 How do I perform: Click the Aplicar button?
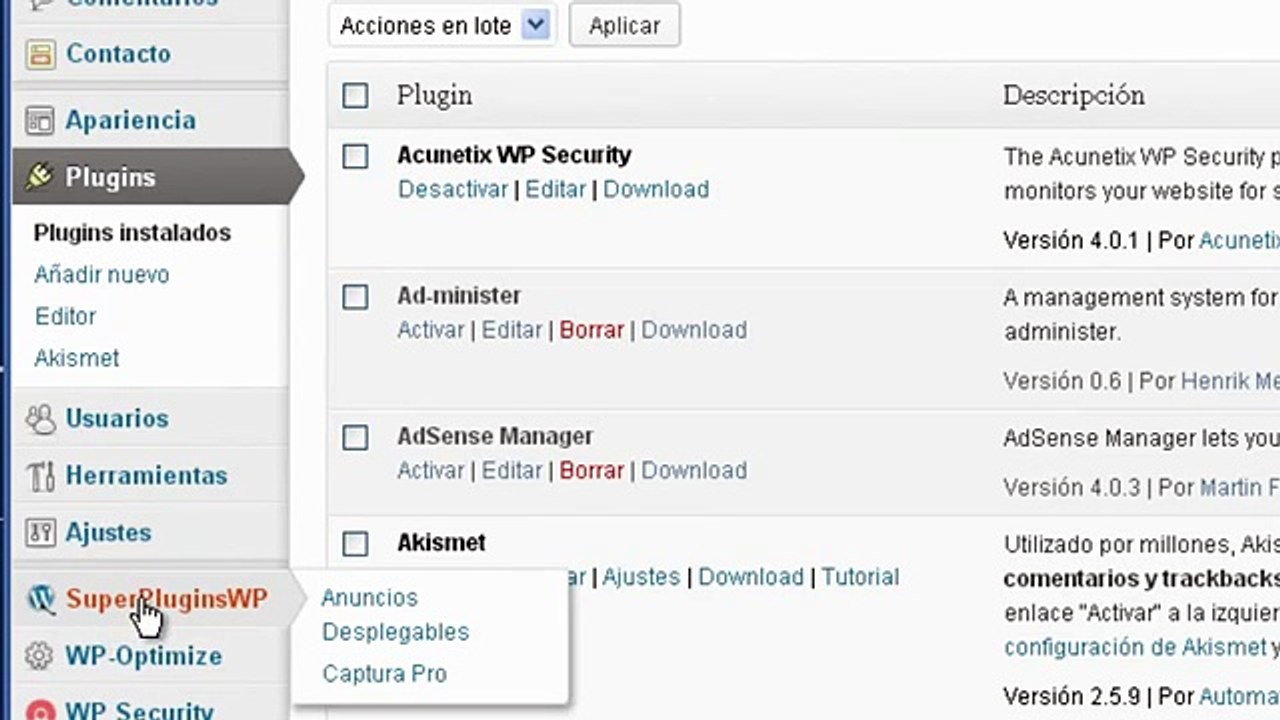tap(624, 26)
